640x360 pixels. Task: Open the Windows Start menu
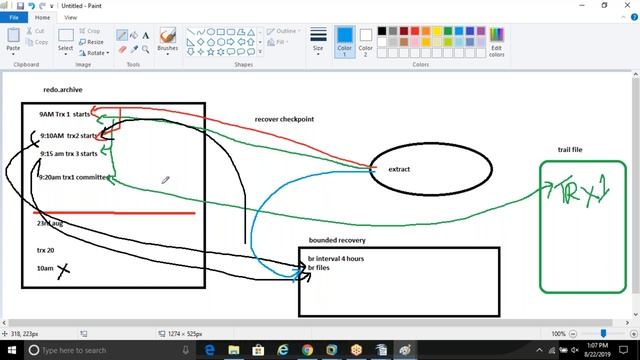pos(12,350)
